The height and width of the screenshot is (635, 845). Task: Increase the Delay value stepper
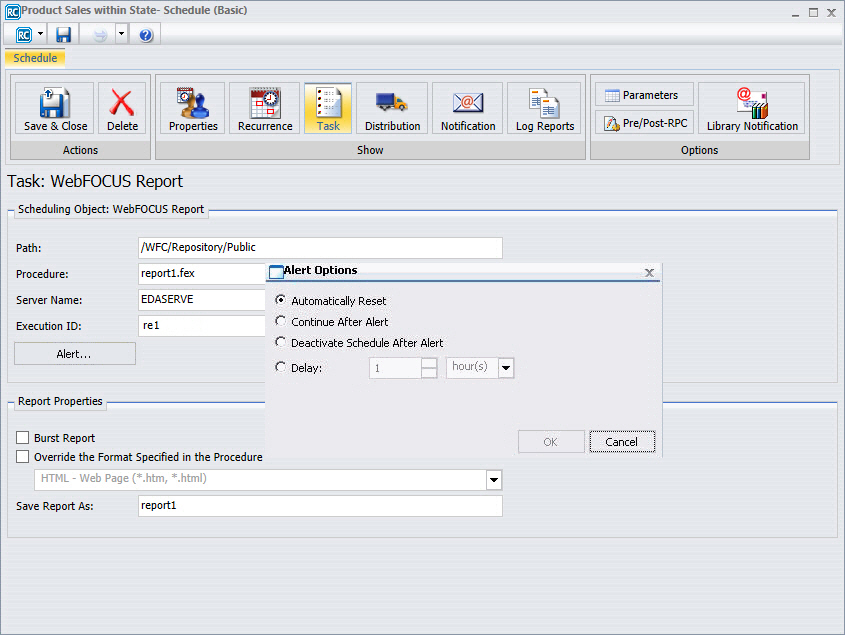coord(429,363)
